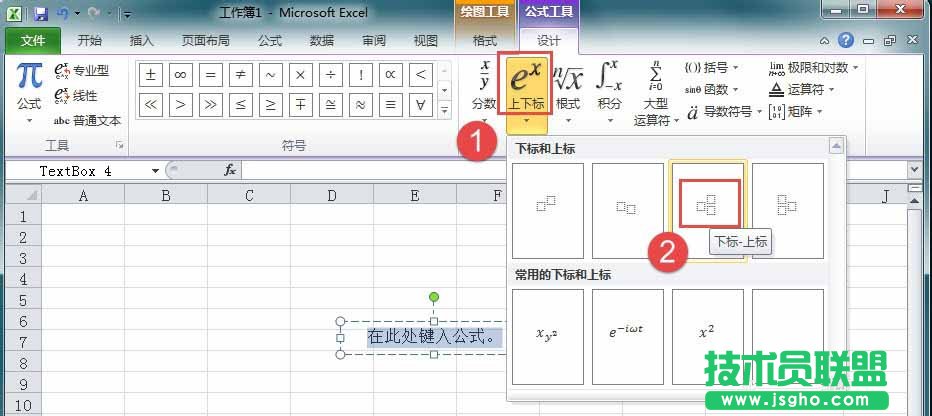
Task: Open the Large Operator (大型运算符) dropdown
Action: [656, 92]
